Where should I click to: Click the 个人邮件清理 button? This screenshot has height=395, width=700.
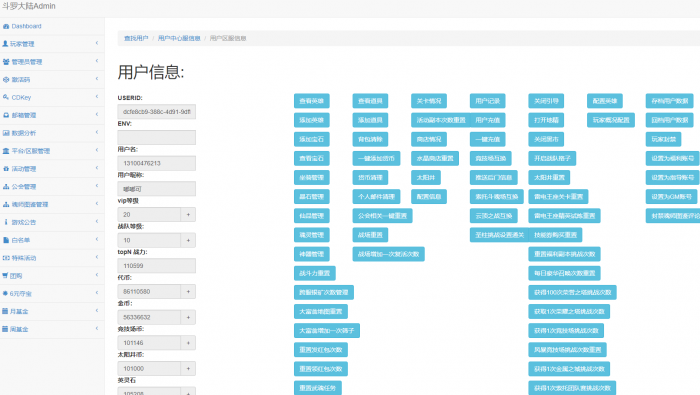coord(376,197)
